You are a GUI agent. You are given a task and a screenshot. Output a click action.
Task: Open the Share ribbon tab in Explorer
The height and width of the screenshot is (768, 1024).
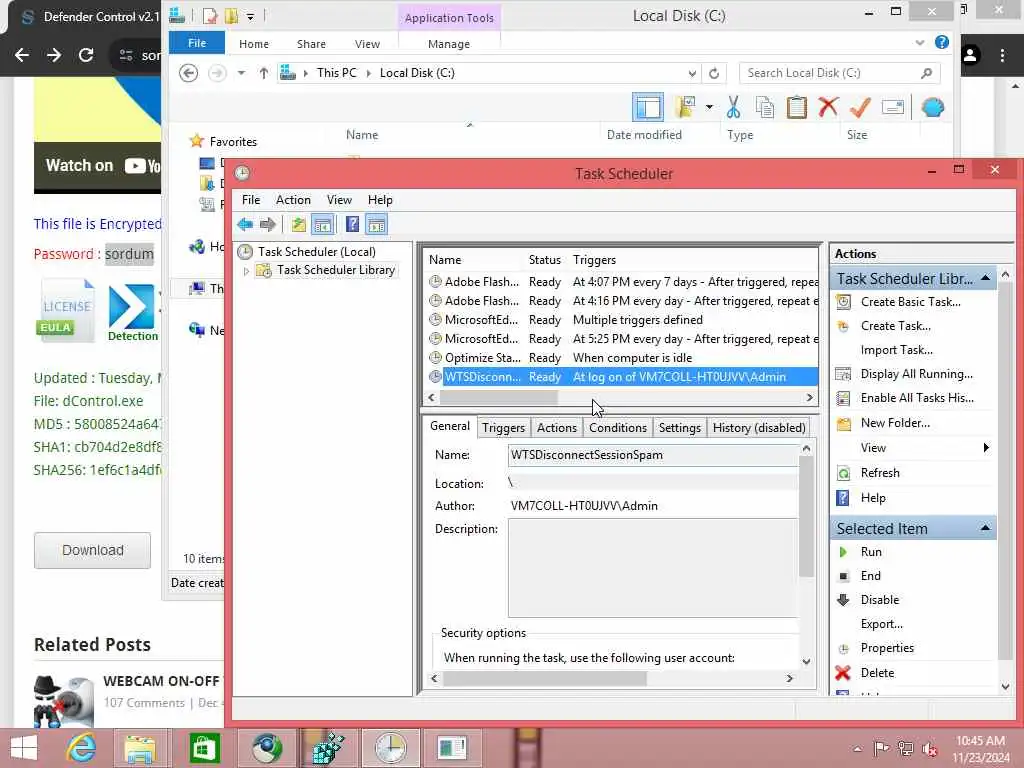311,44
